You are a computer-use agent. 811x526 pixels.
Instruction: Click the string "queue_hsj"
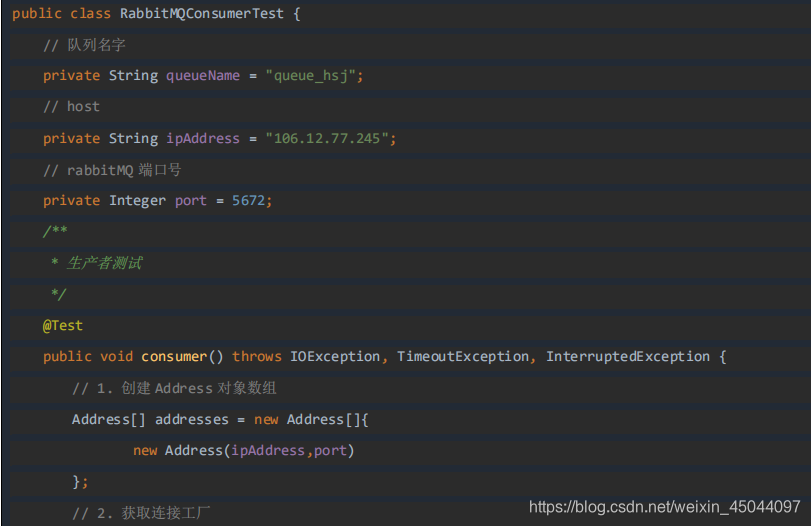311,76
